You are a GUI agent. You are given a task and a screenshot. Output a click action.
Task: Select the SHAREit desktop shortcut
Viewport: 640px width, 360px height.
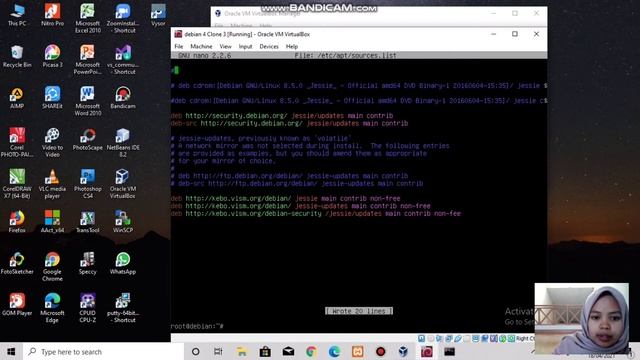[52, 98]
